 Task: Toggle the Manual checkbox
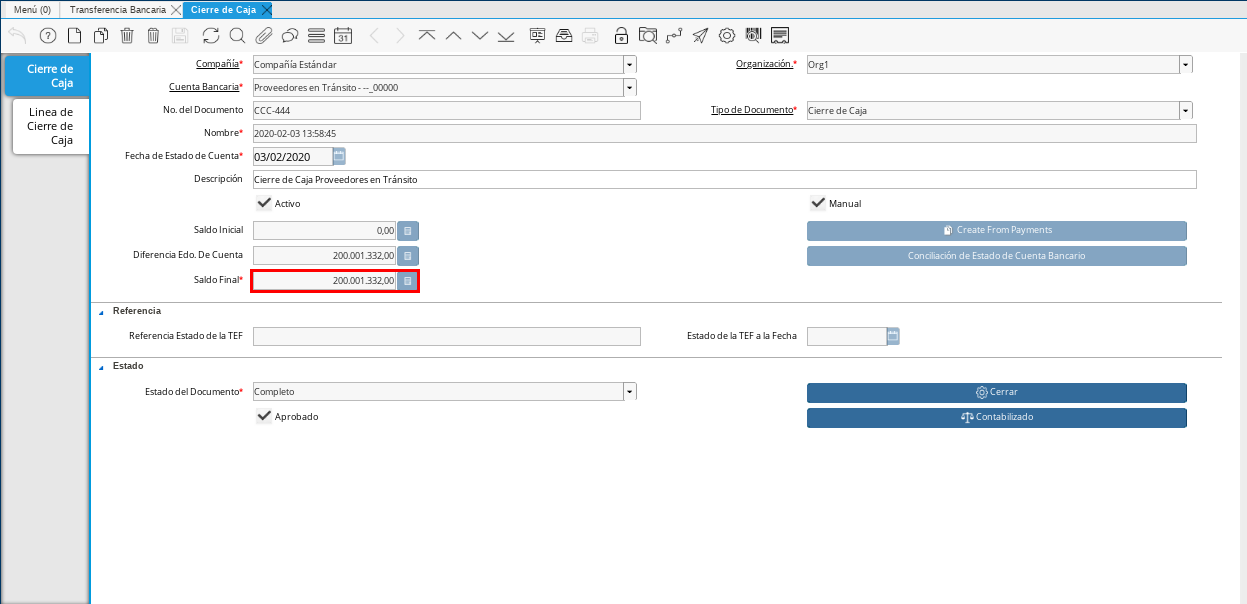[x=818, y=203]
